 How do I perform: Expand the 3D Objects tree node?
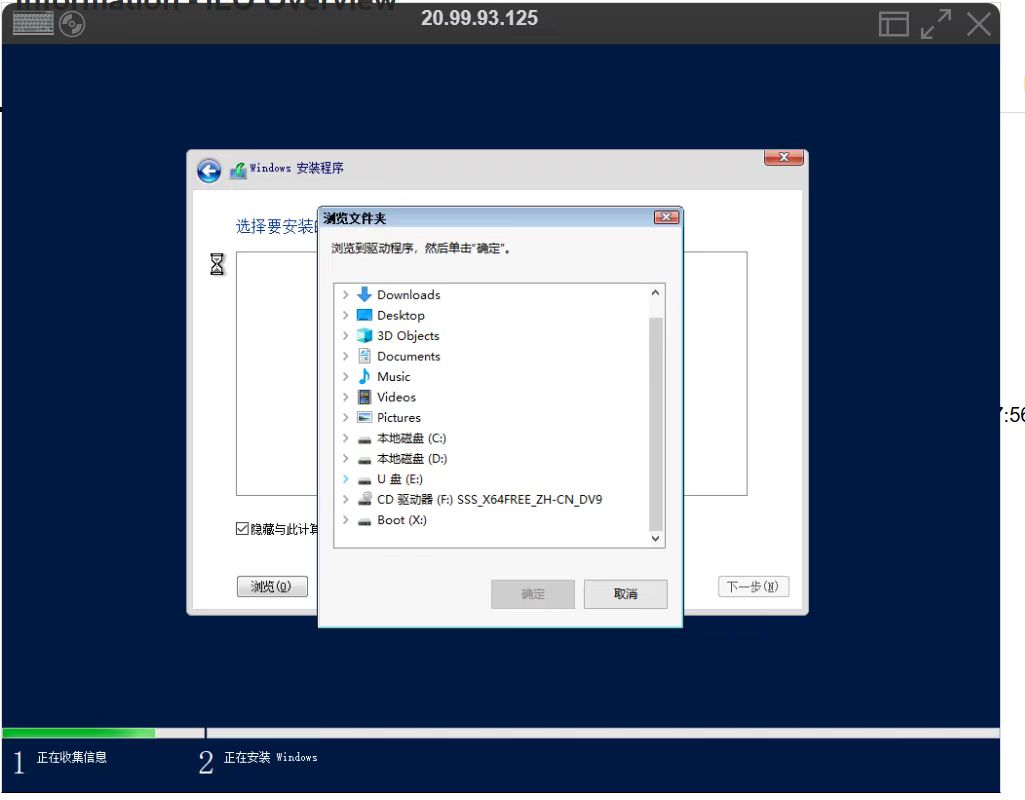click(346, 335)
